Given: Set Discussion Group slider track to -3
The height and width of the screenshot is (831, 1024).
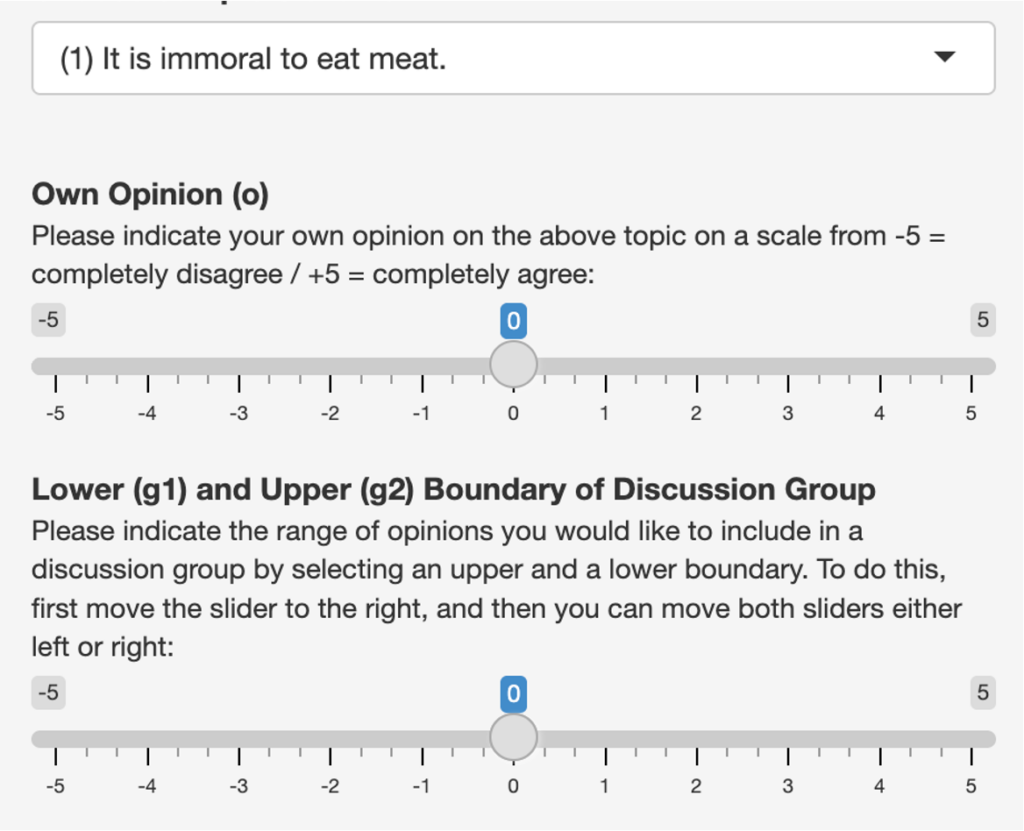Looking at the screenshot, I should [x=239, y=739].
